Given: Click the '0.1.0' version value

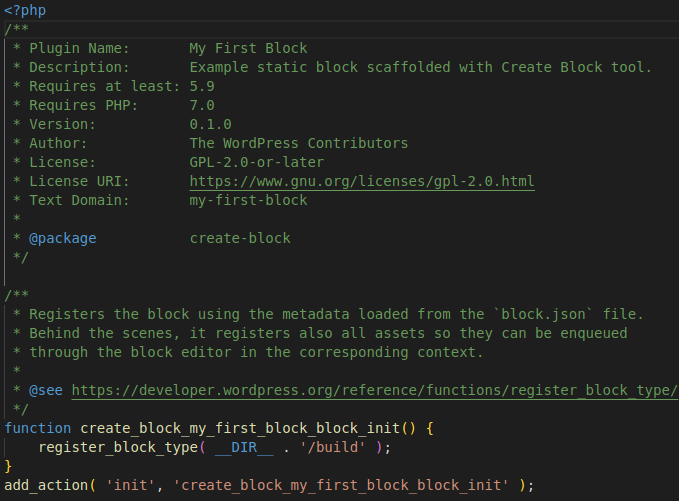Looking at the screenshot, I should click(210, 125).
